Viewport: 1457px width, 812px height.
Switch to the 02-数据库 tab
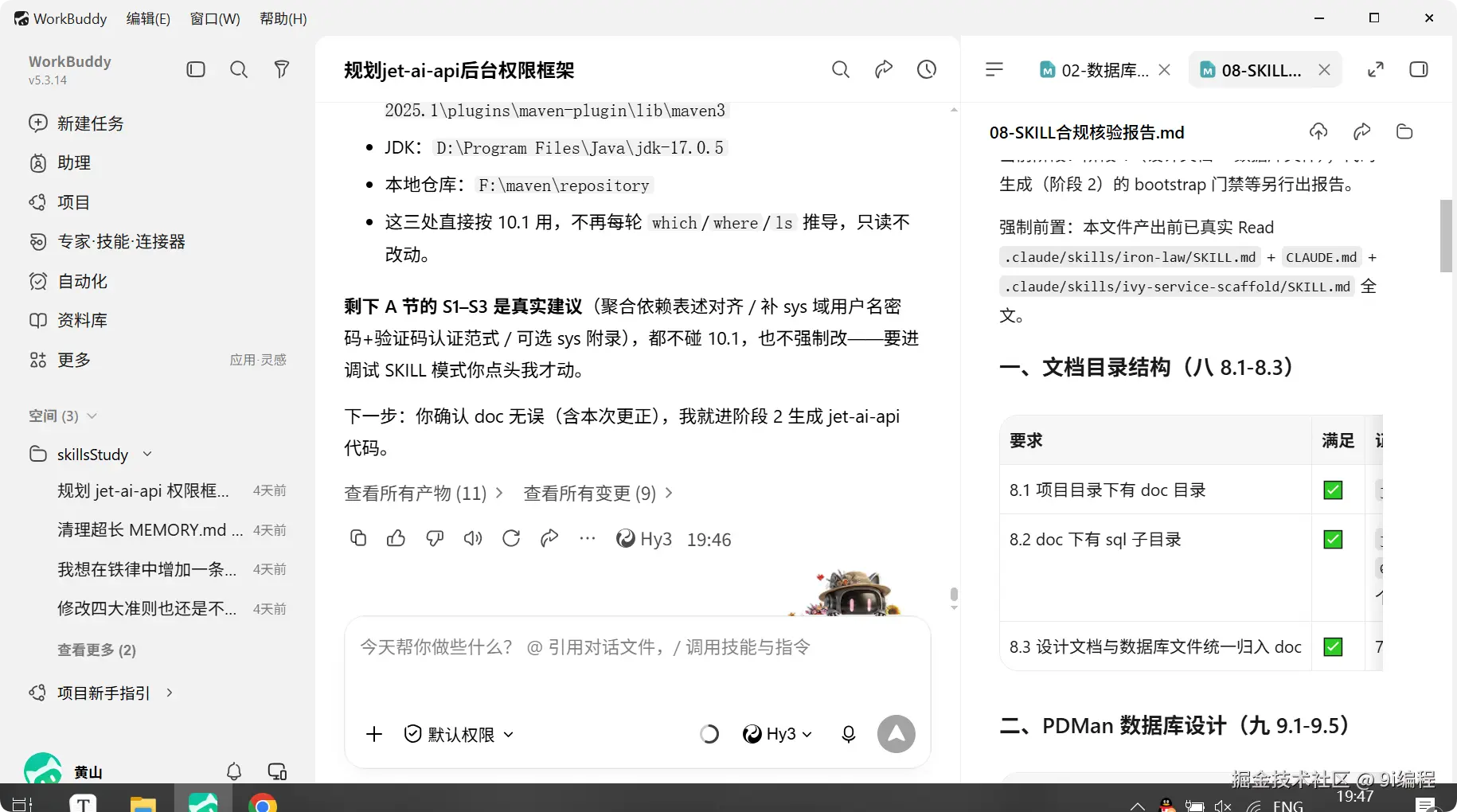1094,70
